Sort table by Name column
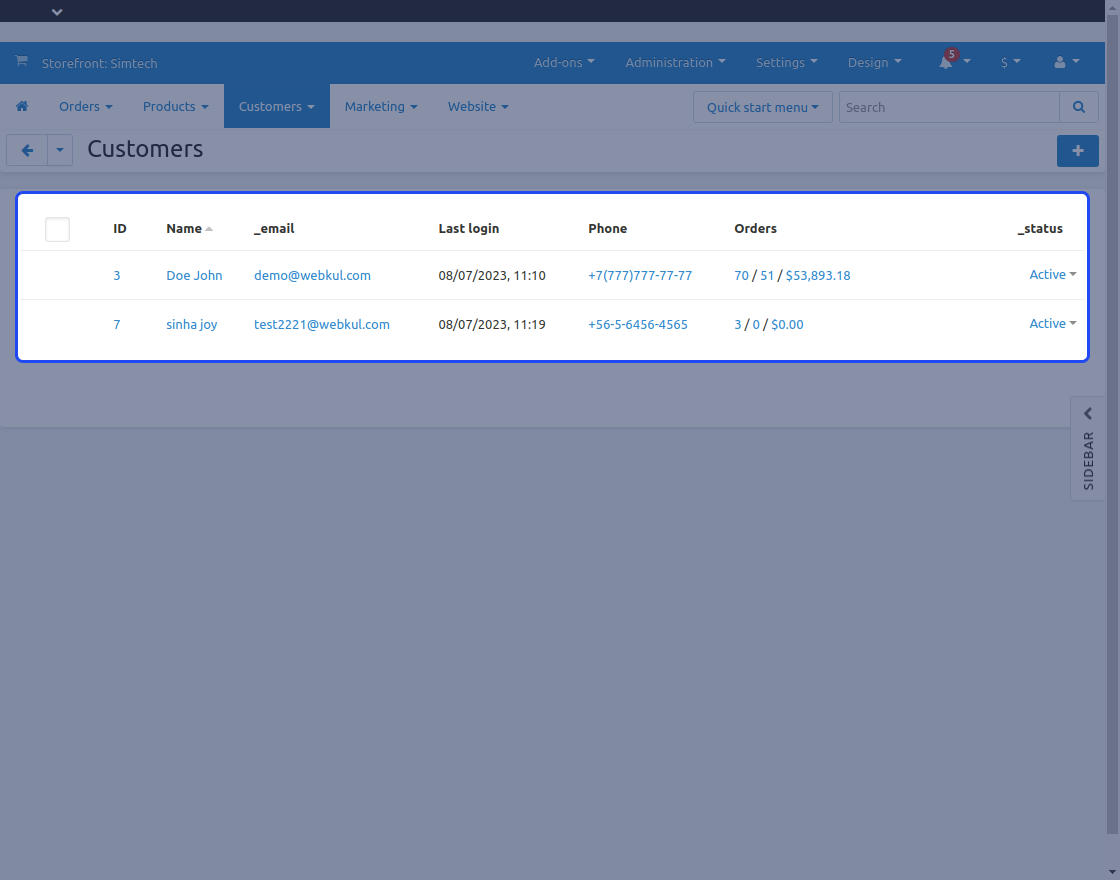The height and width of the screenshot is (880, 1120). (x=189, y=229)
